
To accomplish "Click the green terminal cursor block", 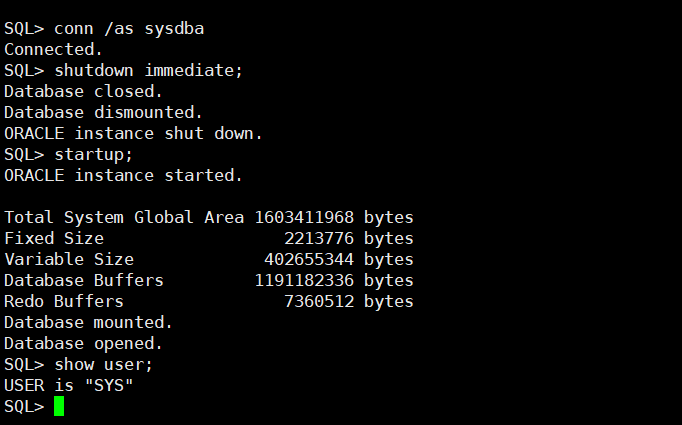I will click(59, 406).
